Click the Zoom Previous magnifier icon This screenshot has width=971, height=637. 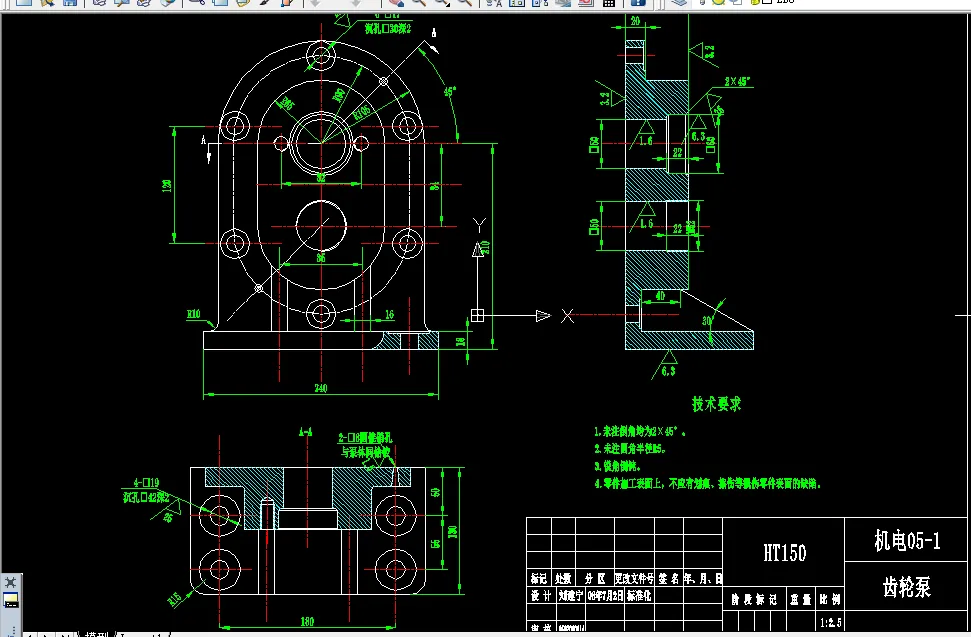[x=464, y=2]
